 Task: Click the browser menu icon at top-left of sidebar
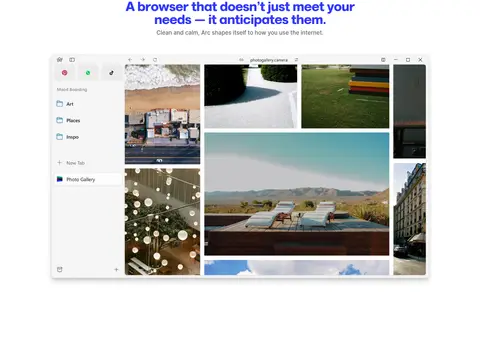pos(60,60)
